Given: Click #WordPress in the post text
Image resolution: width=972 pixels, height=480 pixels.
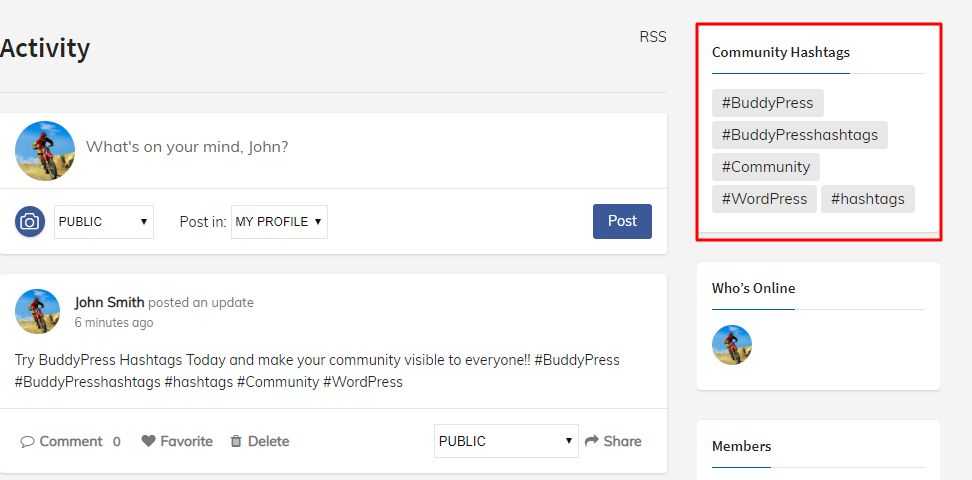Looking at the screenshot, I should (x=363, y=382).
